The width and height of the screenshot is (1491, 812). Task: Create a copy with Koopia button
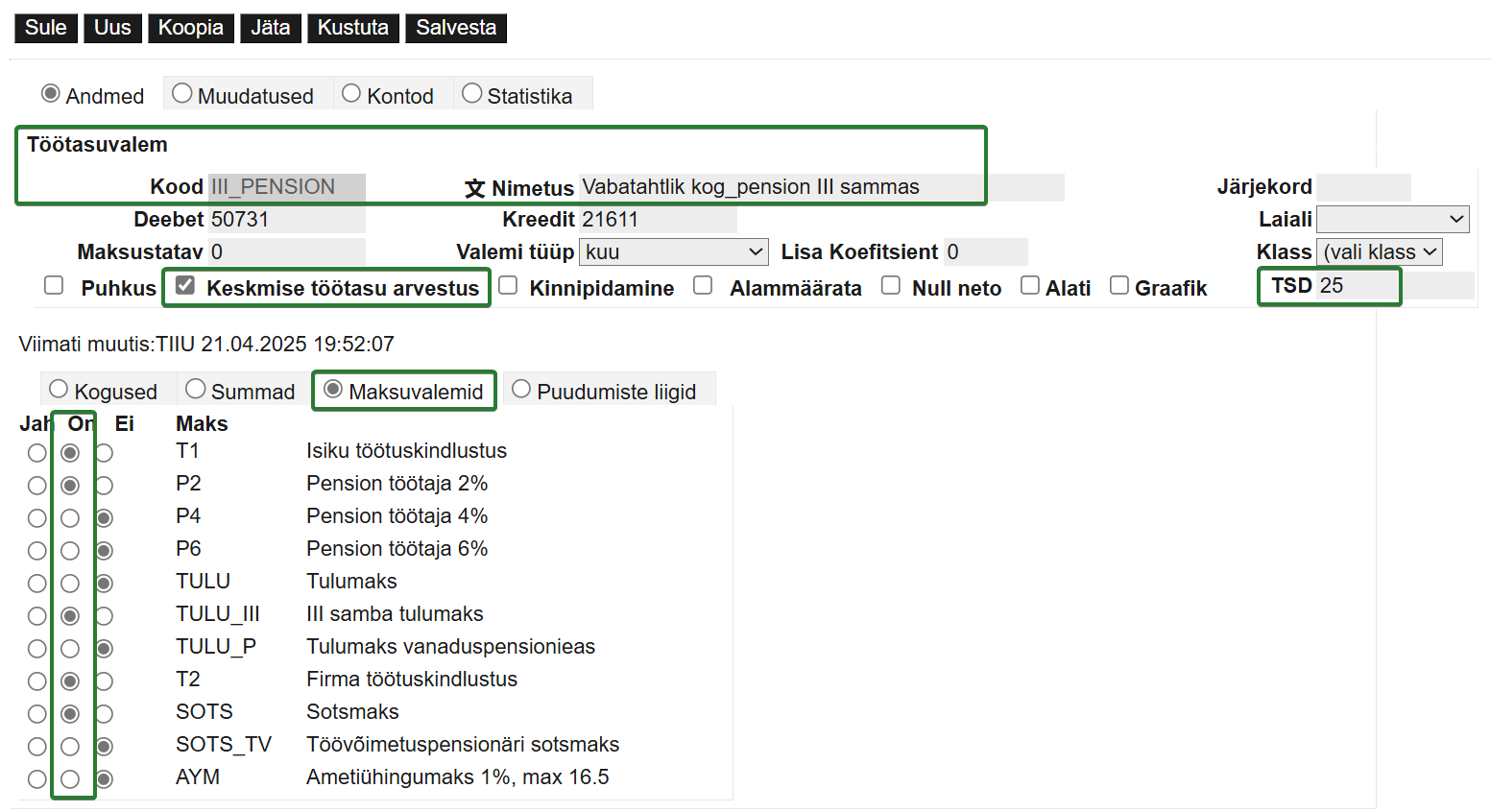click(x=191, y=28)
